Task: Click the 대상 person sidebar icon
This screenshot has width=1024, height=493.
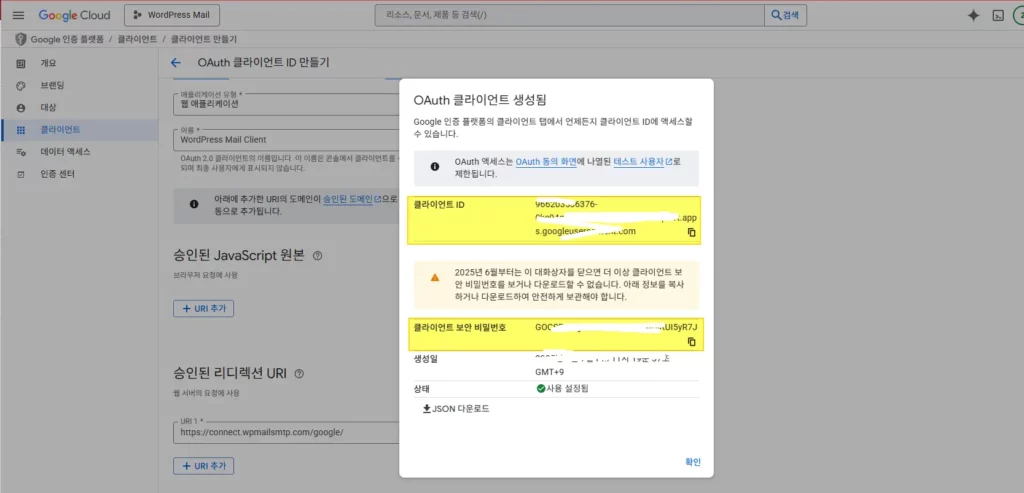Action: point(21,107)
